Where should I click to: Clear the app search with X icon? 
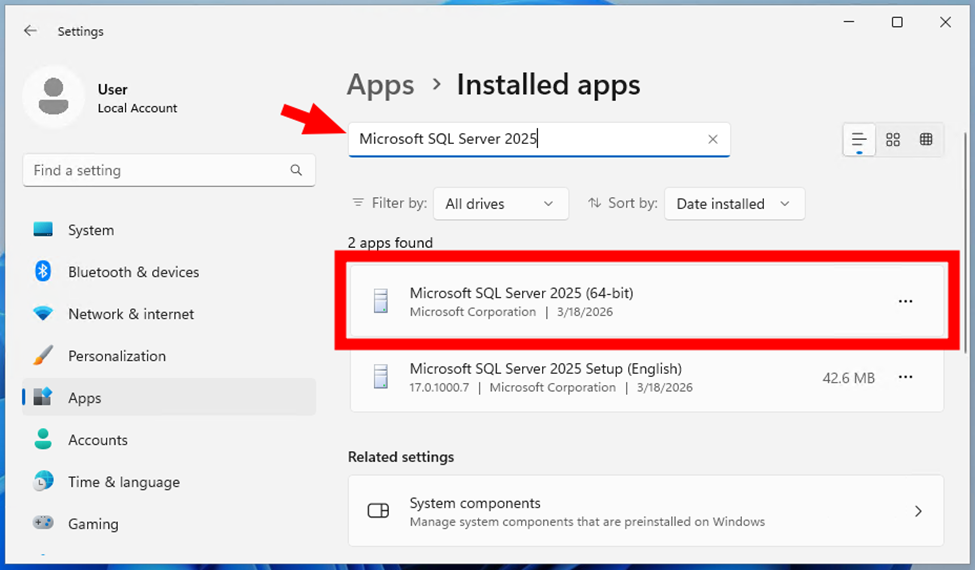(713, 140)
